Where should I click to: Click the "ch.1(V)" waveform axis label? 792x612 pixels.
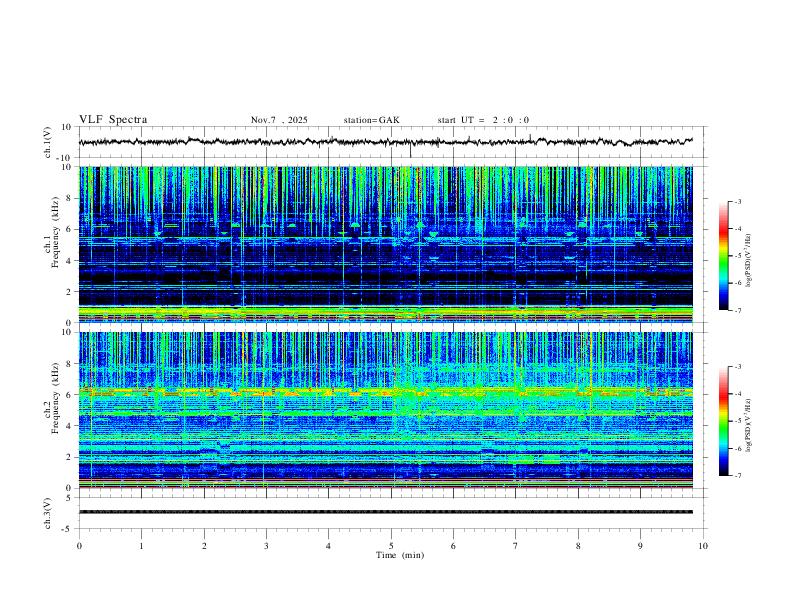[x=48, y=142]
